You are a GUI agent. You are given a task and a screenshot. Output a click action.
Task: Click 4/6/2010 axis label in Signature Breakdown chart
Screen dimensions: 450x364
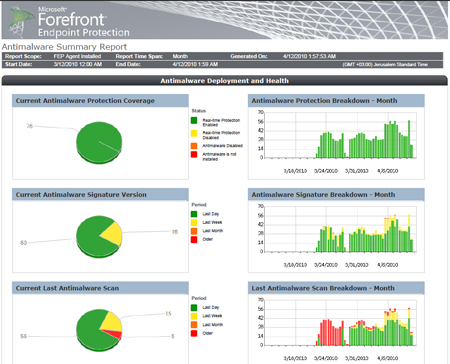coord(388,265)
